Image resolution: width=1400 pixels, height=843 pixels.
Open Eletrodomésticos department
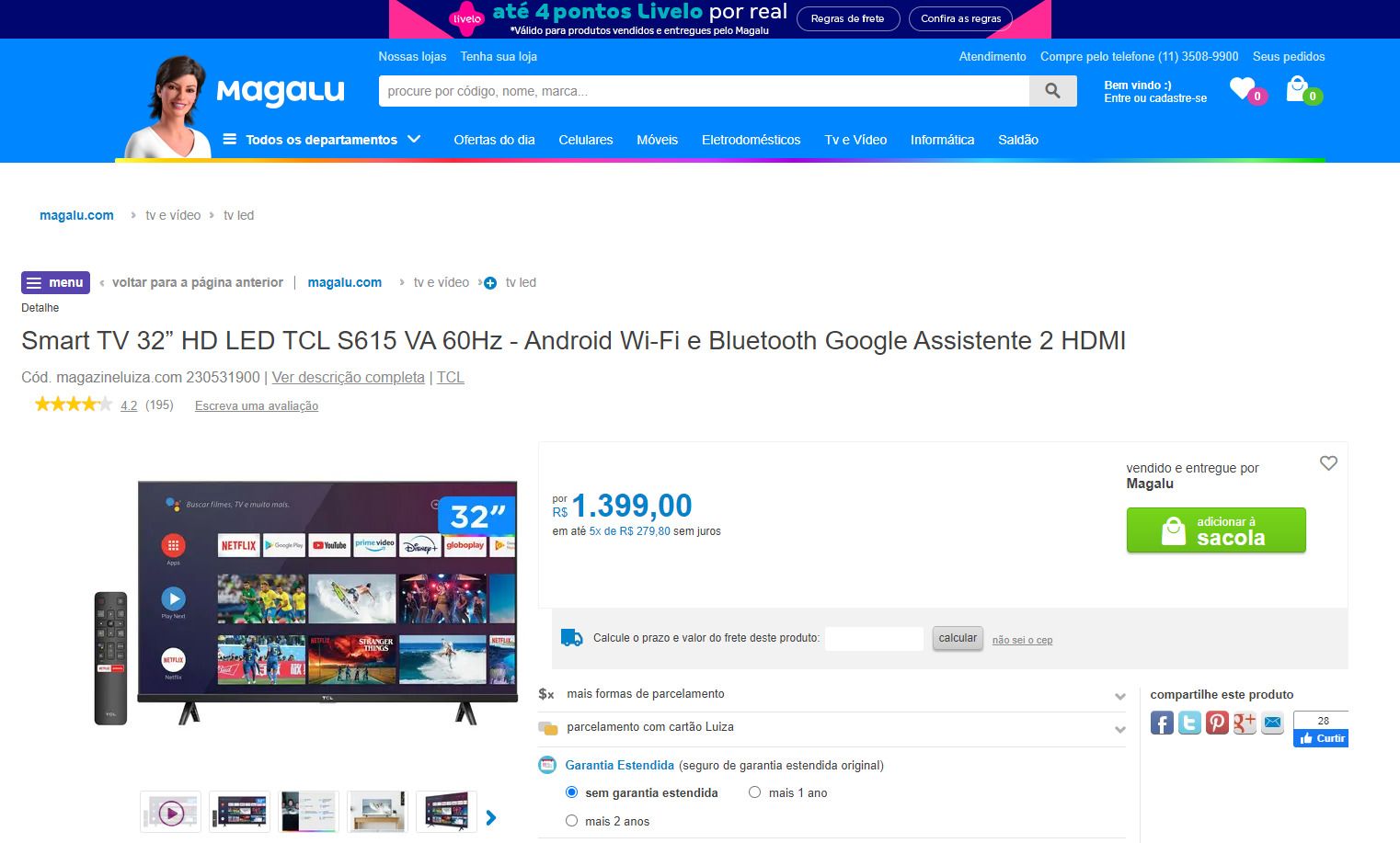(751, 140)
